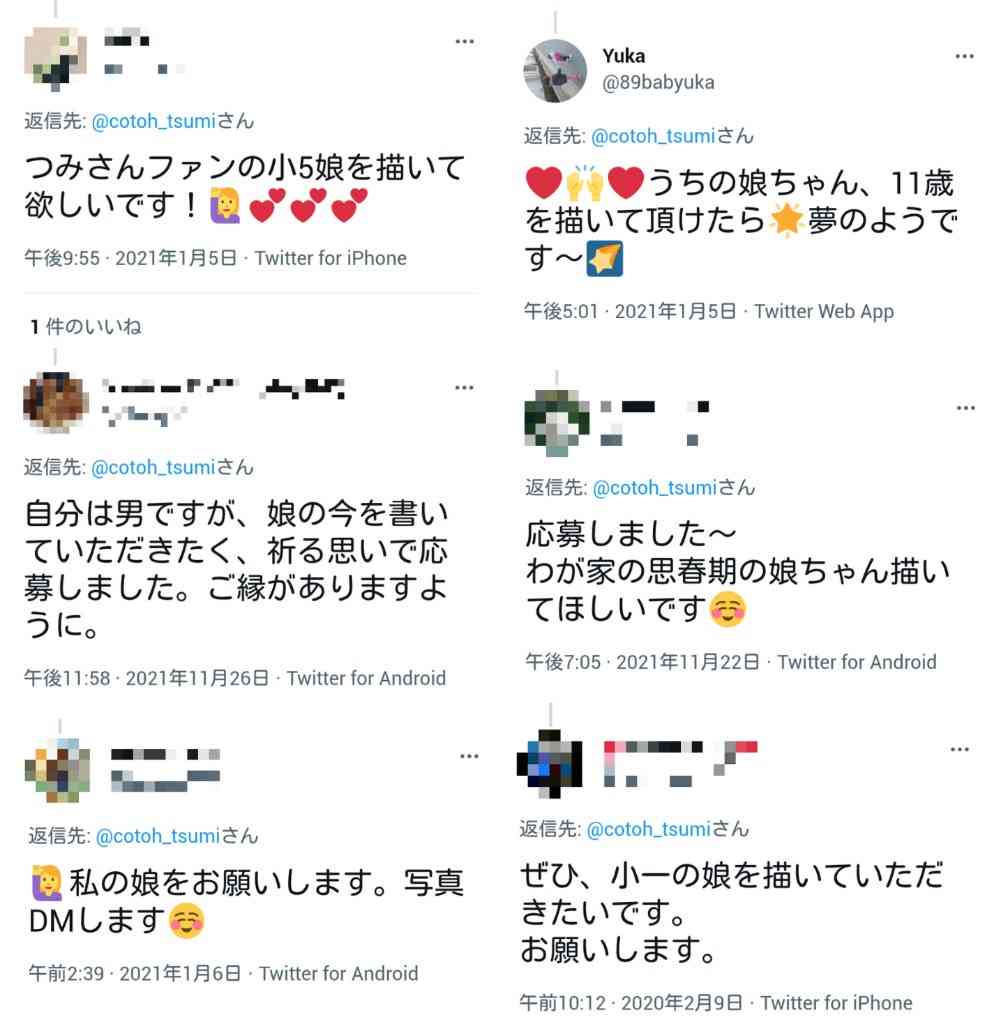
Task: Open more menu on 小一の娘 tweet
Action: click(959, 749)
